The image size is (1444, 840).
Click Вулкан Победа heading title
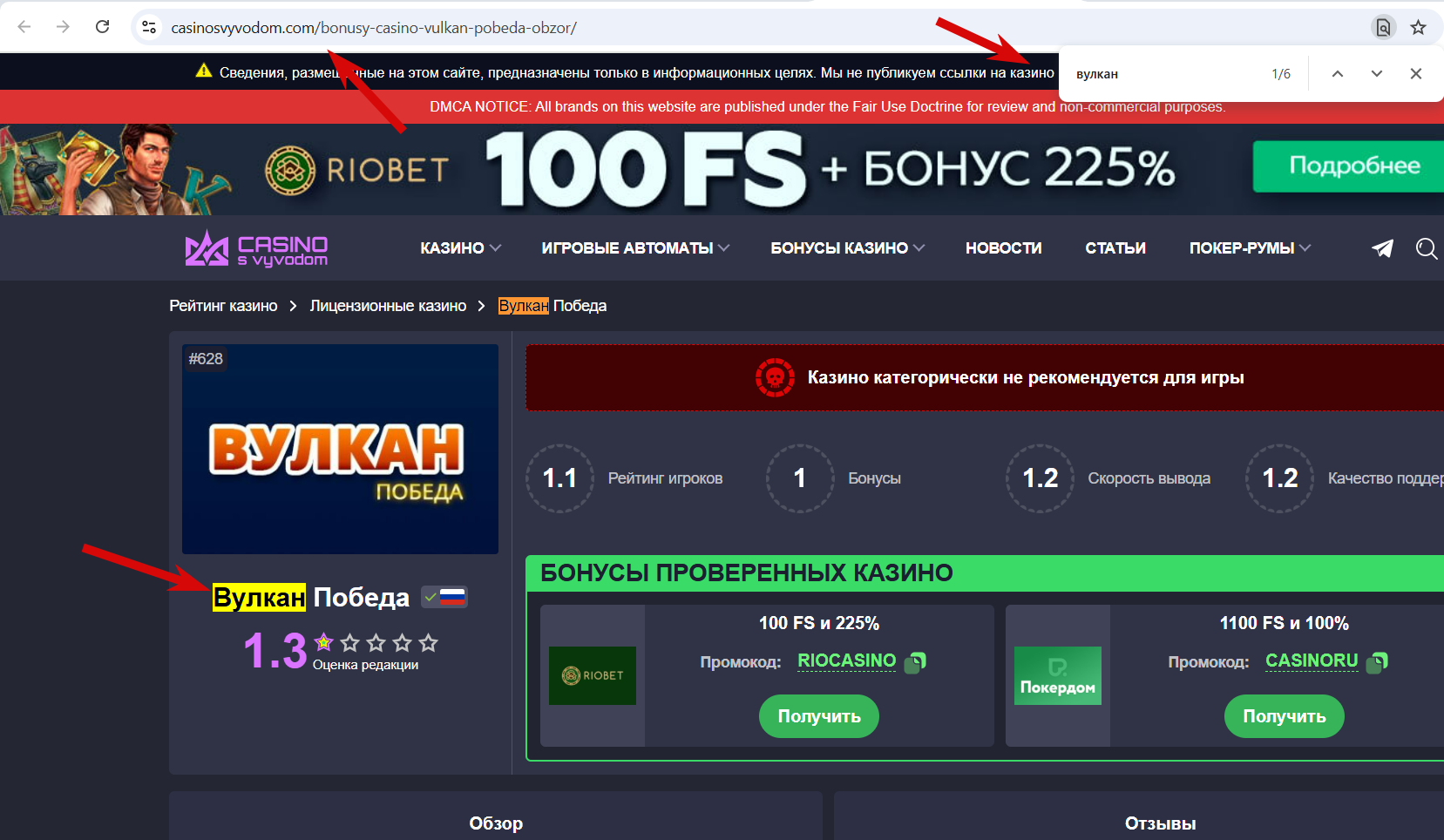pyautogui.click(x=311, y=598)
